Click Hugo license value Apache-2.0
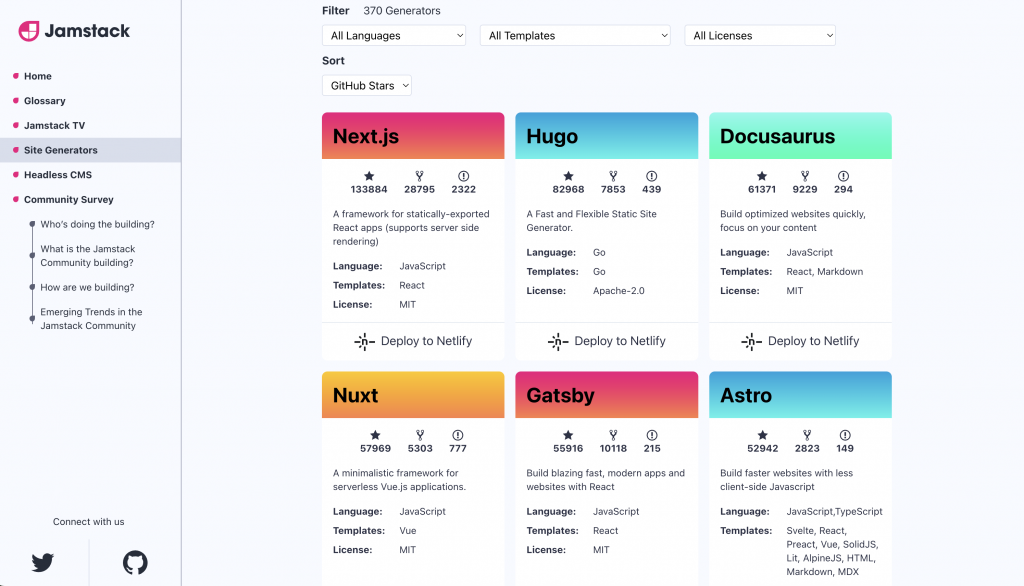Screen dimensions: 1024x586 [618, 291]
